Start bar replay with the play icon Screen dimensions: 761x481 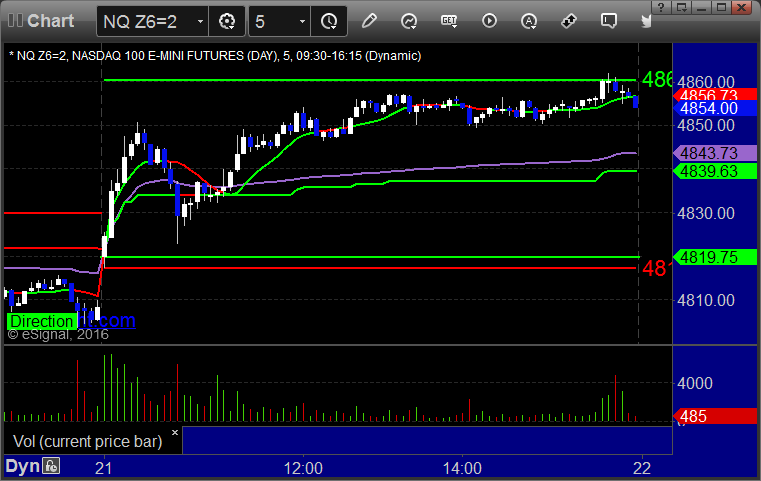tap(489, 21)
